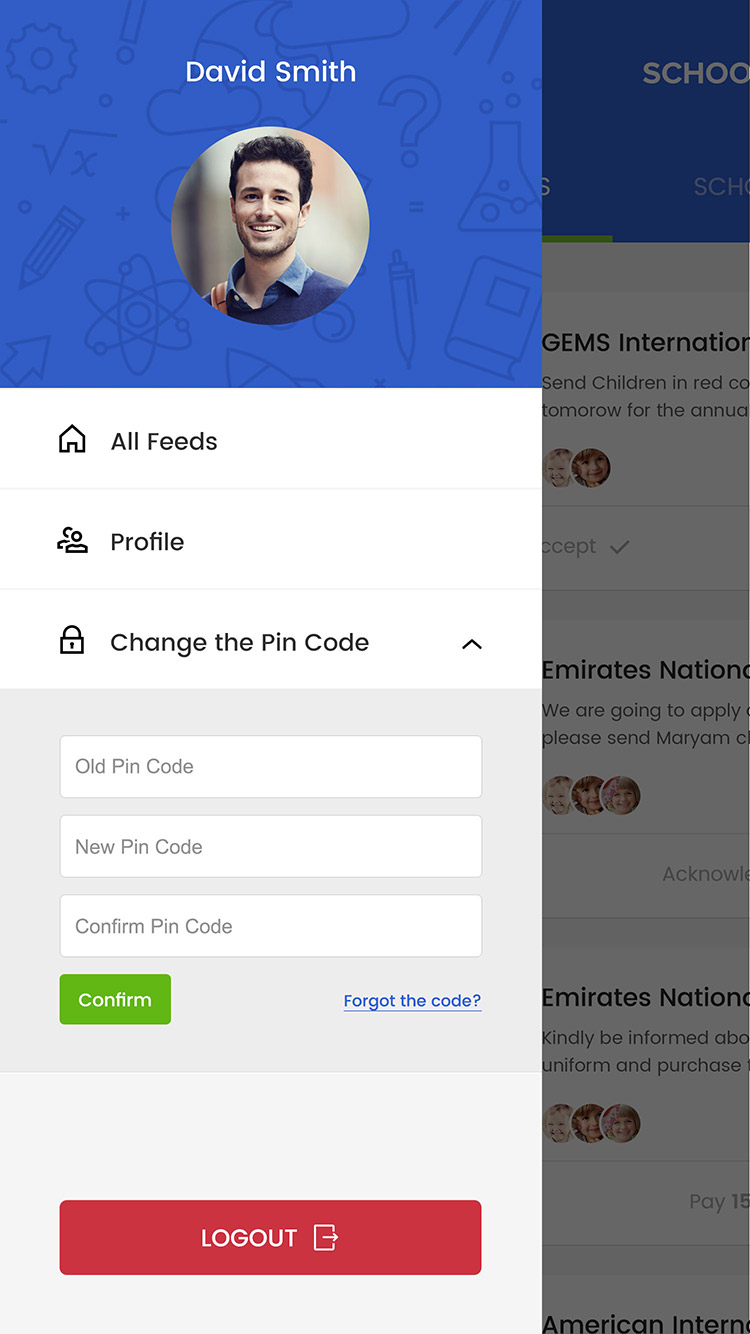Click the exit icon on the Logout button
This screenshot has width=750, height=1334.
(326, 1237)
